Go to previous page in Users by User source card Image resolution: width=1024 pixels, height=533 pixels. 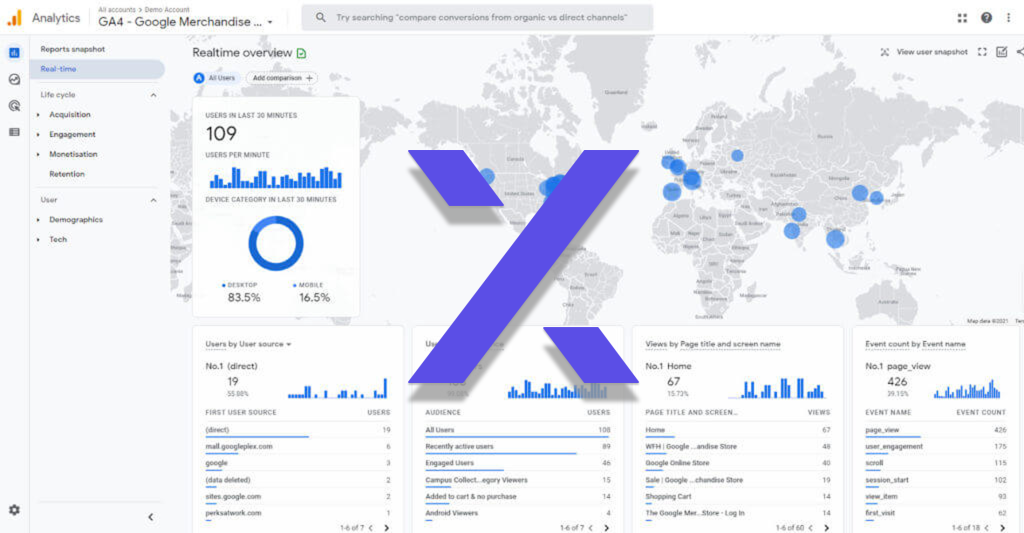click(371, 528)
